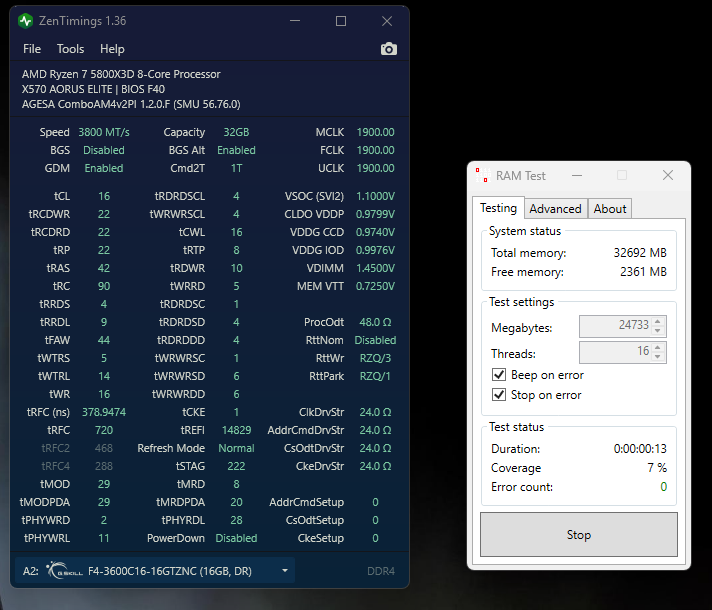Click the RttWr value RZQ/3

tap(375, 358)
